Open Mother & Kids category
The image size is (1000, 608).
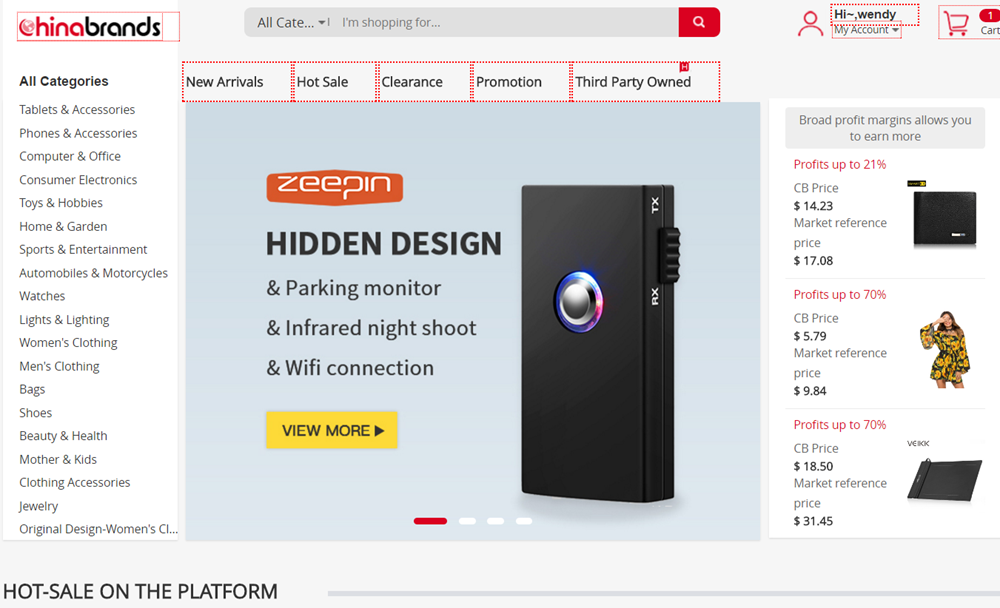point(58,459)
